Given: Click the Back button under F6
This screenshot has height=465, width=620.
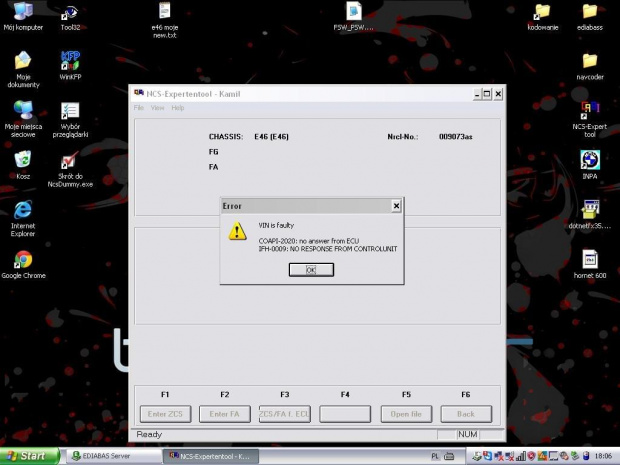Looking at the screenshot, I should click(466, 414).
